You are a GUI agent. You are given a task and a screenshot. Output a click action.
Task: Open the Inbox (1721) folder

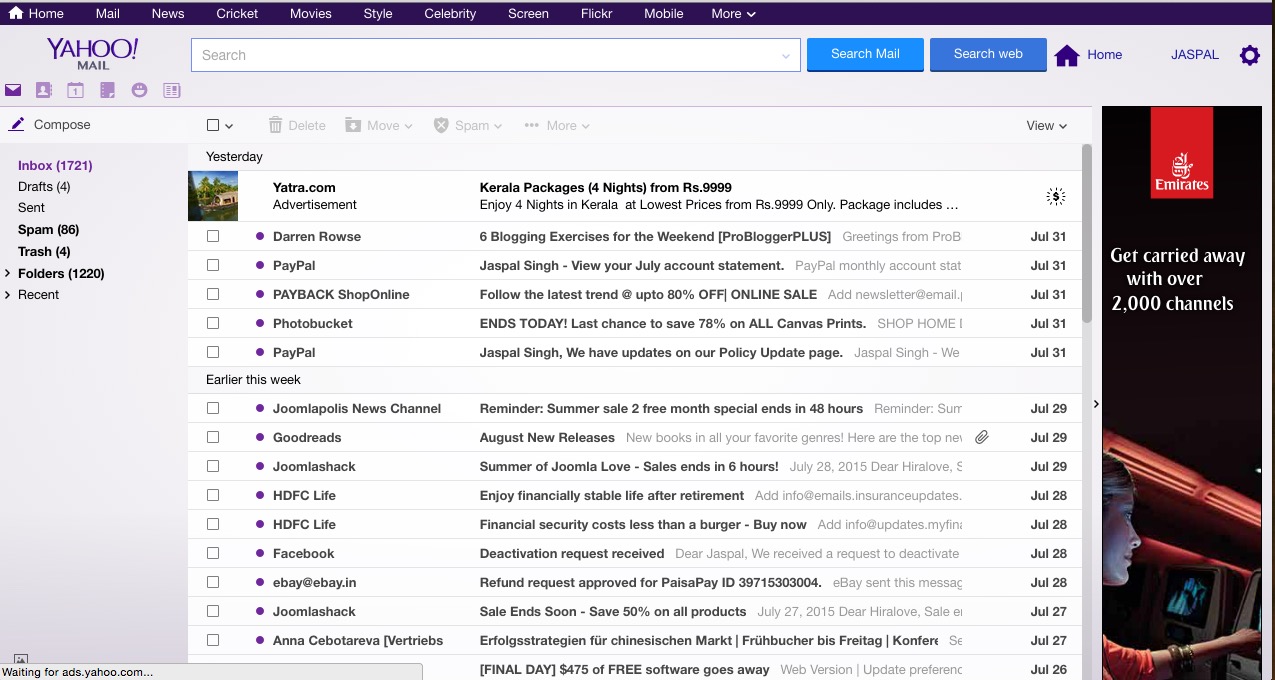55,165
